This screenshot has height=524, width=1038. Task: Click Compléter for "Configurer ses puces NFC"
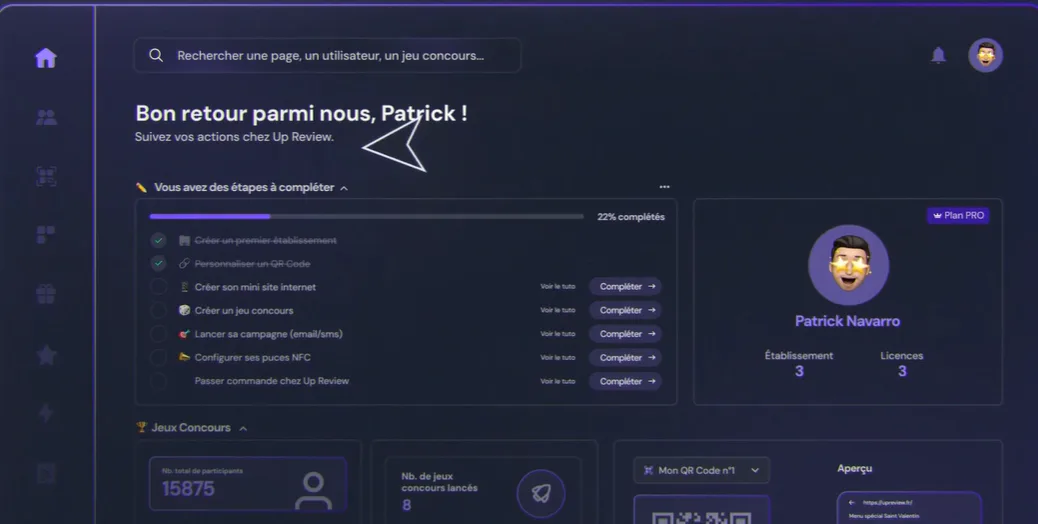point(626,357)
